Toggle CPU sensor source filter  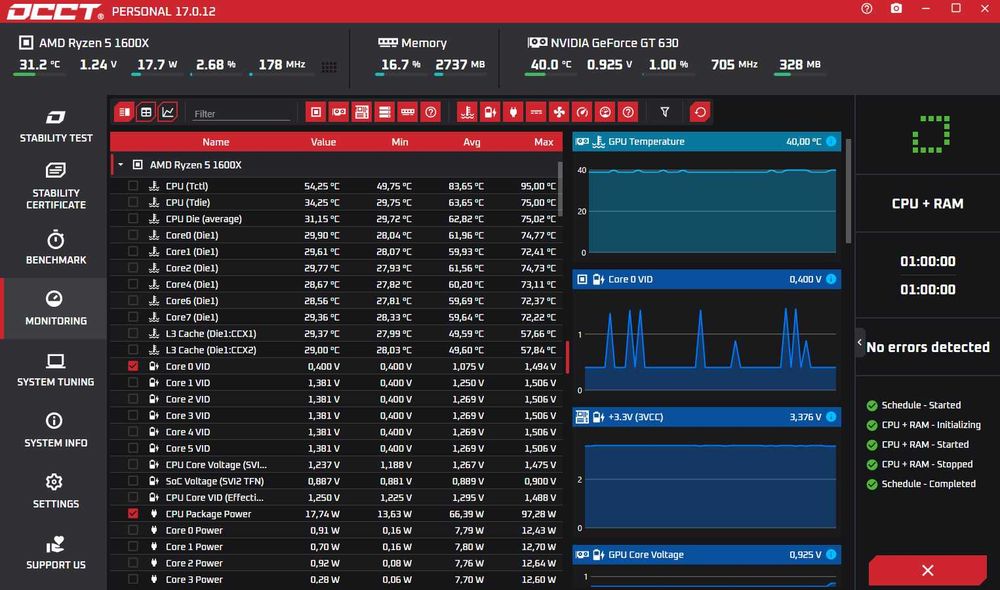pos(316,112)
